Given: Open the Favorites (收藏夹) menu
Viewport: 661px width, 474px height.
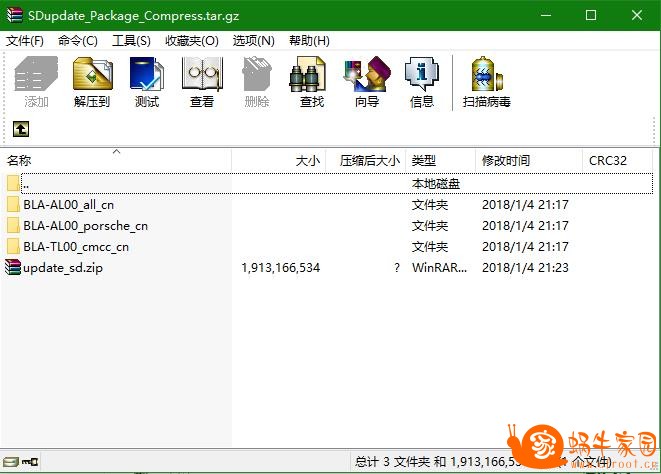Looking at the screenshot, I should tap(192, 41).
